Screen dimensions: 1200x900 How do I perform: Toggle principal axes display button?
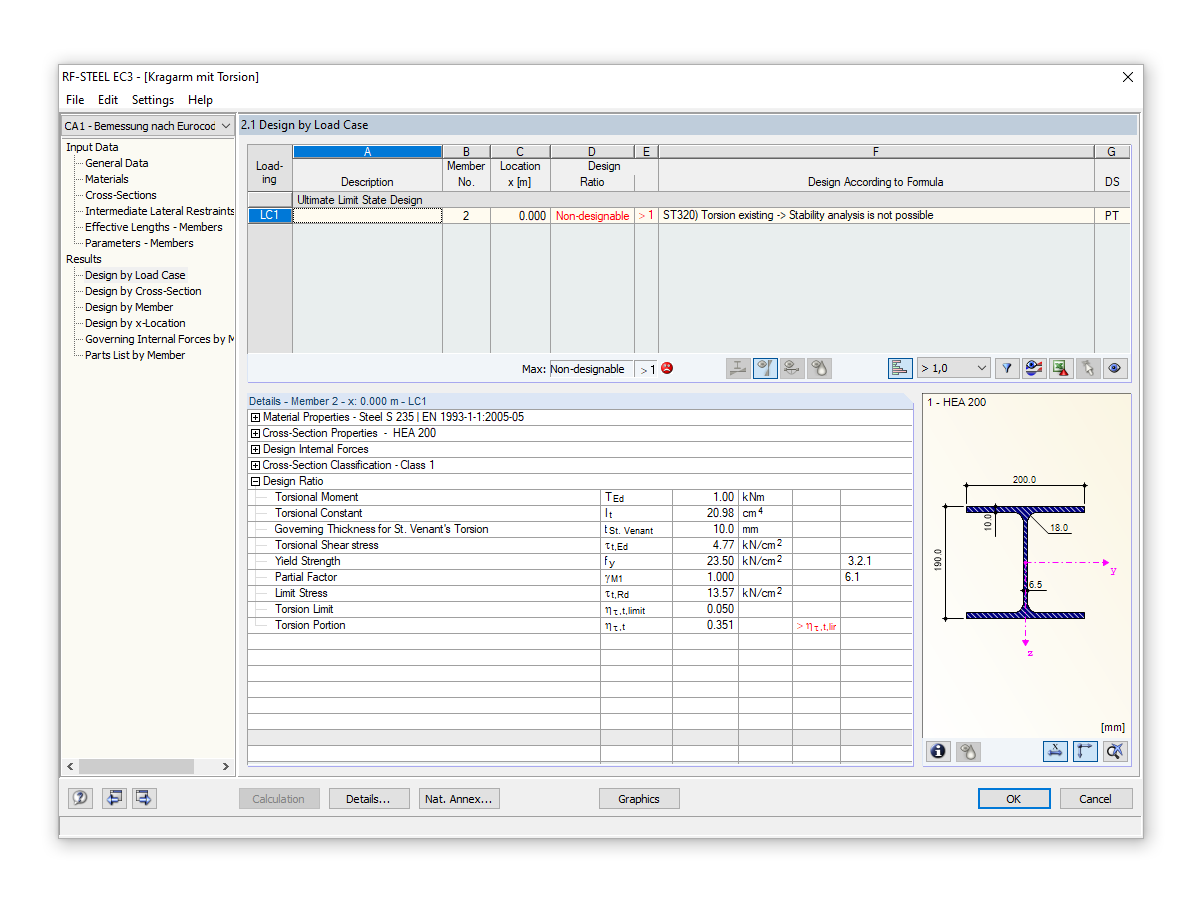pos(1085,751)
